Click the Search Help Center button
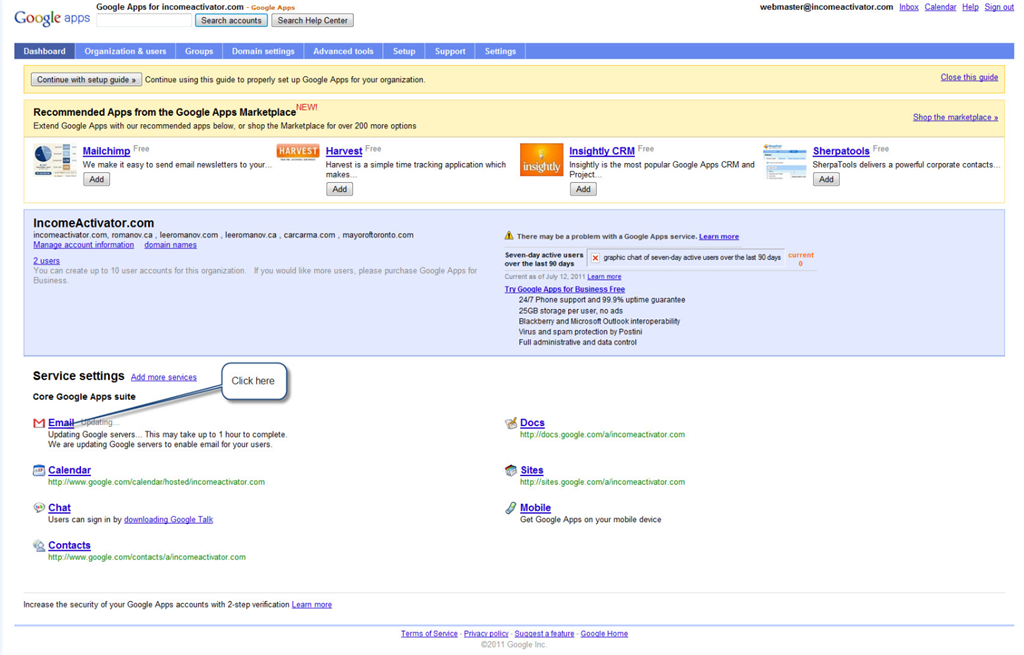 [313, 20]
